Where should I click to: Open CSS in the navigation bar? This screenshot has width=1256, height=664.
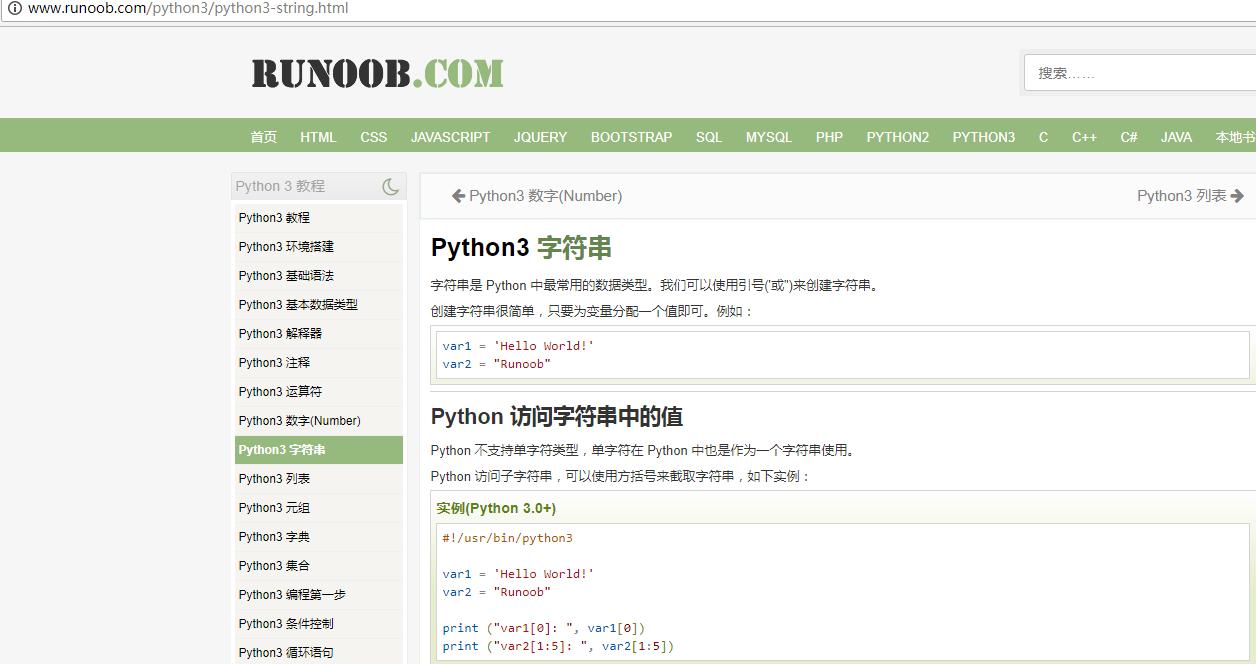point(374,137)
